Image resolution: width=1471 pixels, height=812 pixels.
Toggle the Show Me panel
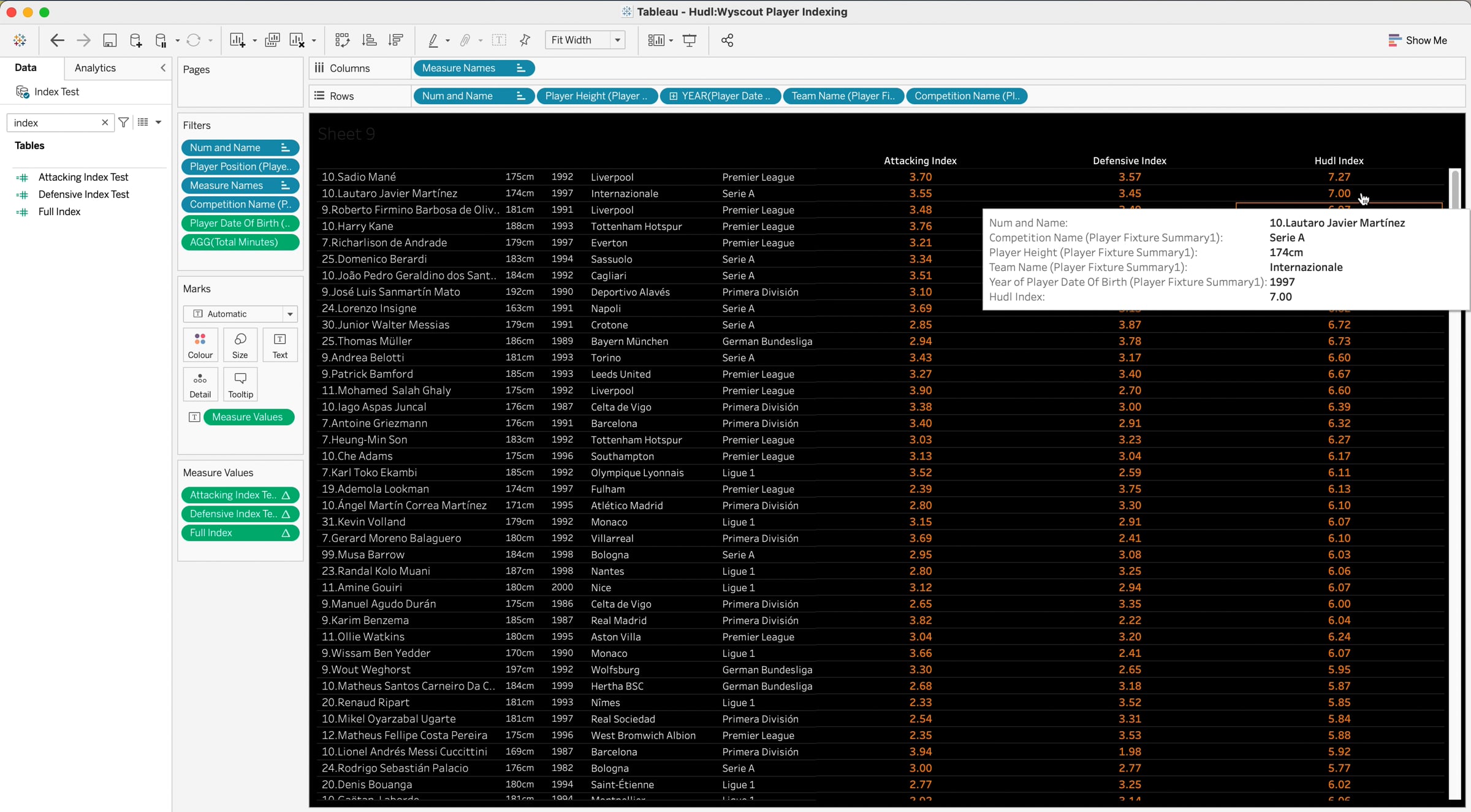pos(1417,40)
